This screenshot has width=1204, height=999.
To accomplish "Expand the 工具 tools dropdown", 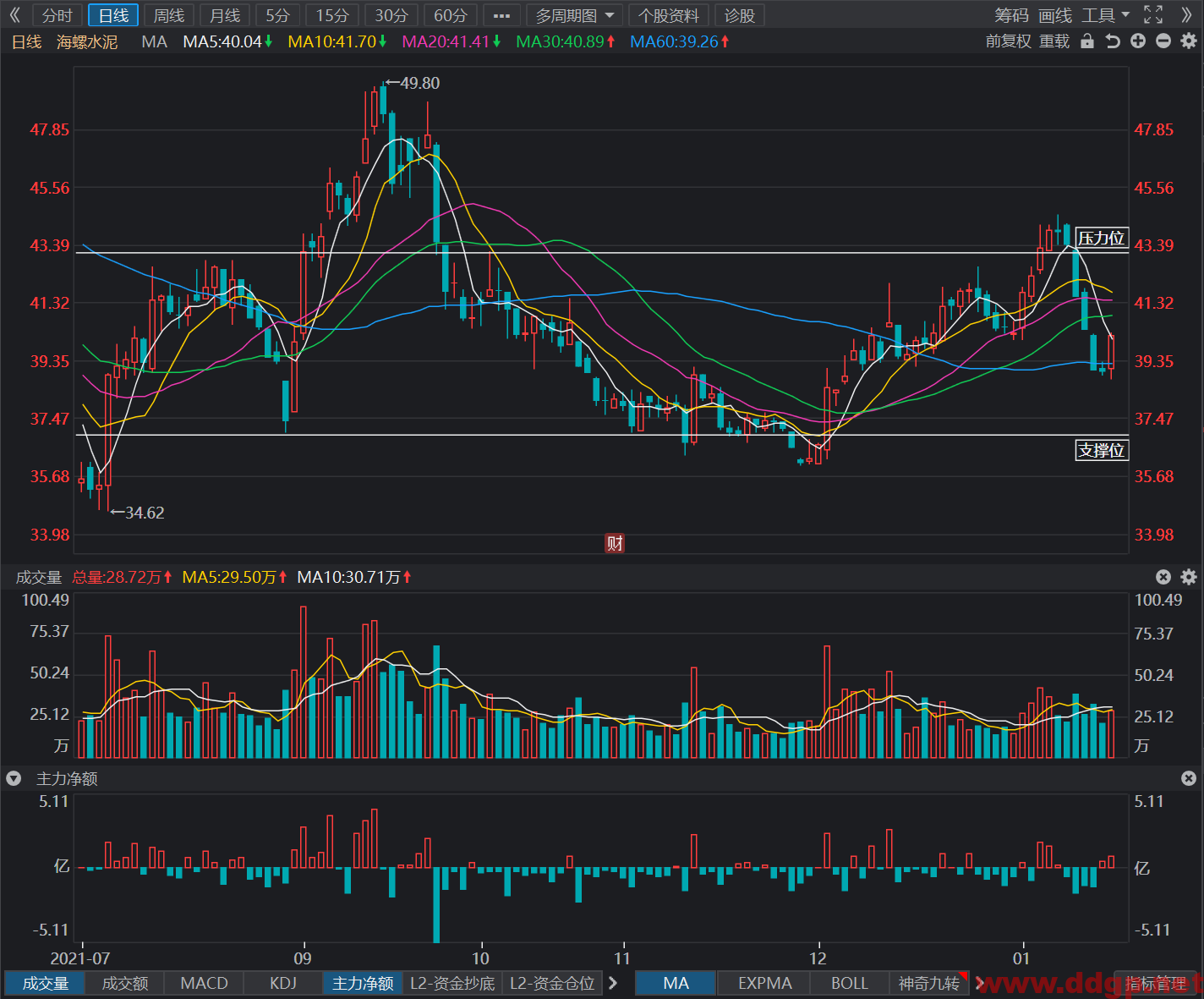I will 1106,15.
